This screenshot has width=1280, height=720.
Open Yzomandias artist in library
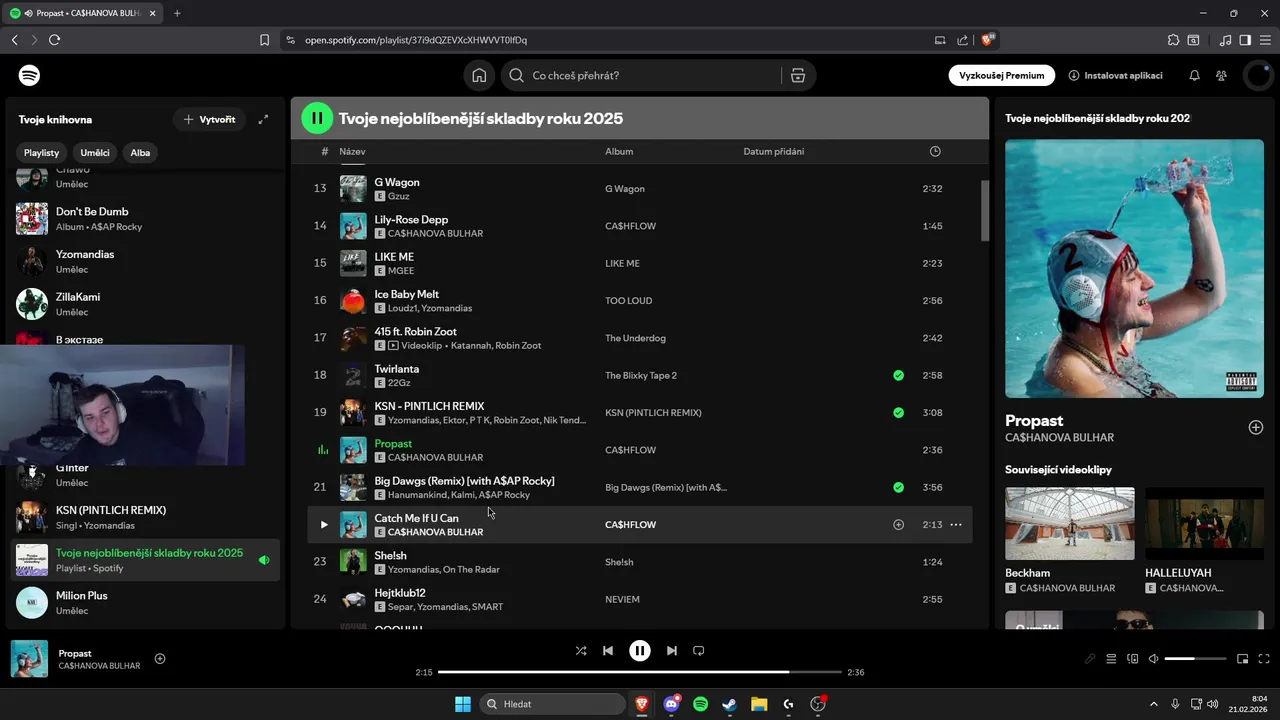point(147,261)
